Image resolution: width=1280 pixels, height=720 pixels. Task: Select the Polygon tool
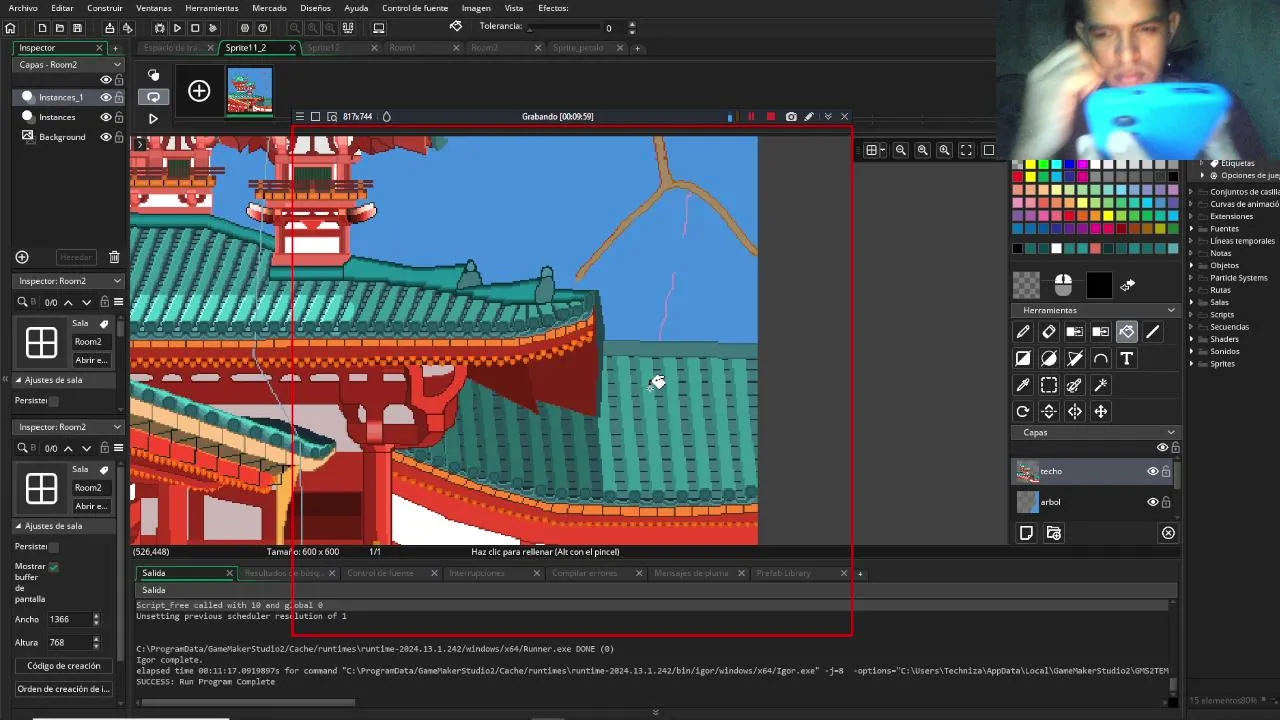tap(1075, 358)
